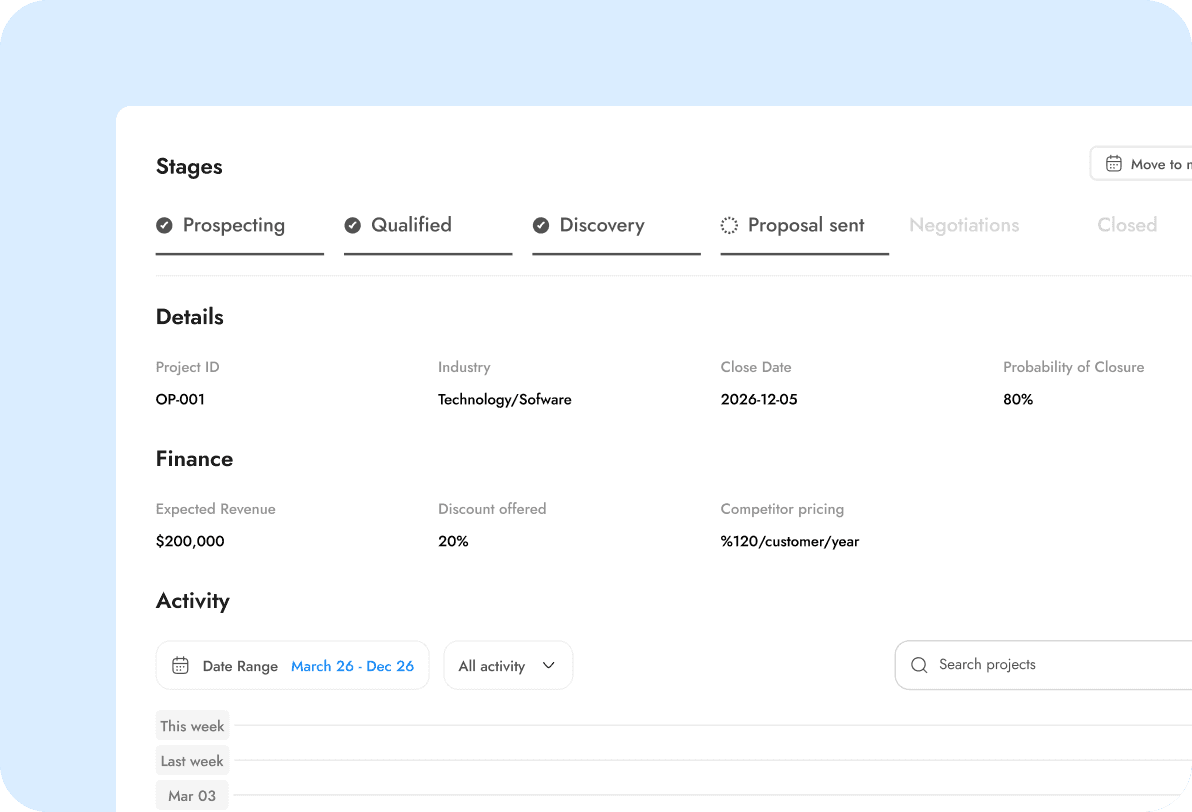Click the Industry label
The image size is (1192, 812).
(464, 367)
